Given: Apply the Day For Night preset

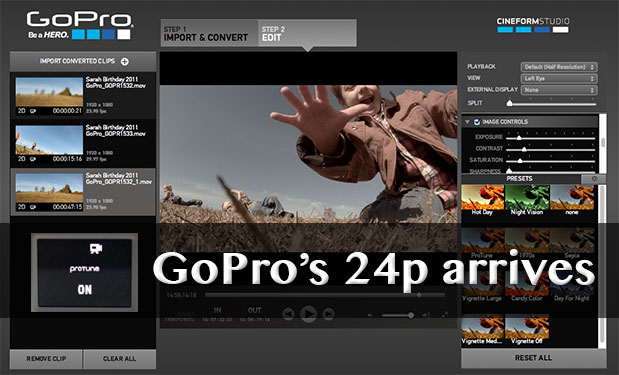Looking at the screenshot, I should [572, 286].
